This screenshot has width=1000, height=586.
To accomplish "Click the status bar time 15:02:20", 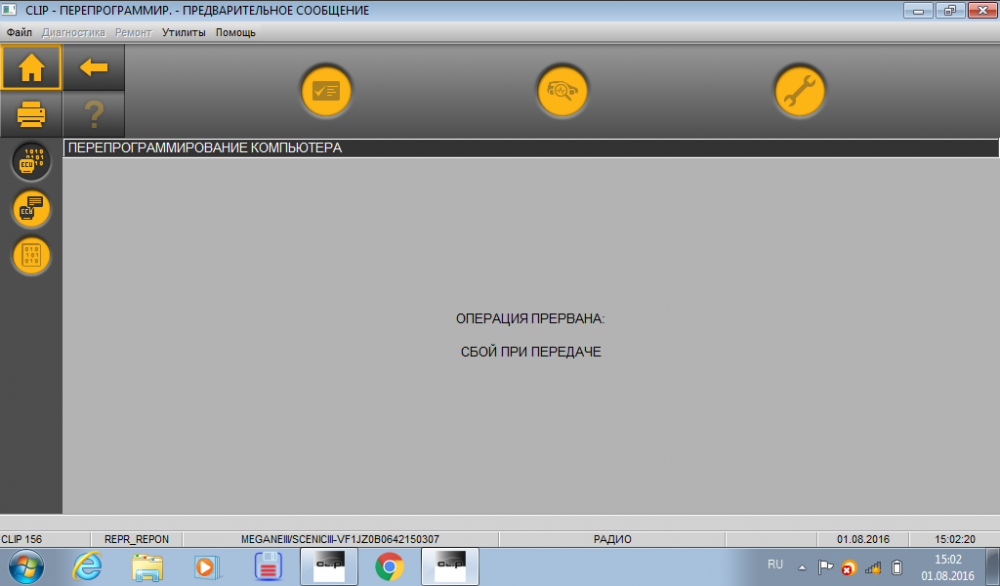I will tap(955, 539).
